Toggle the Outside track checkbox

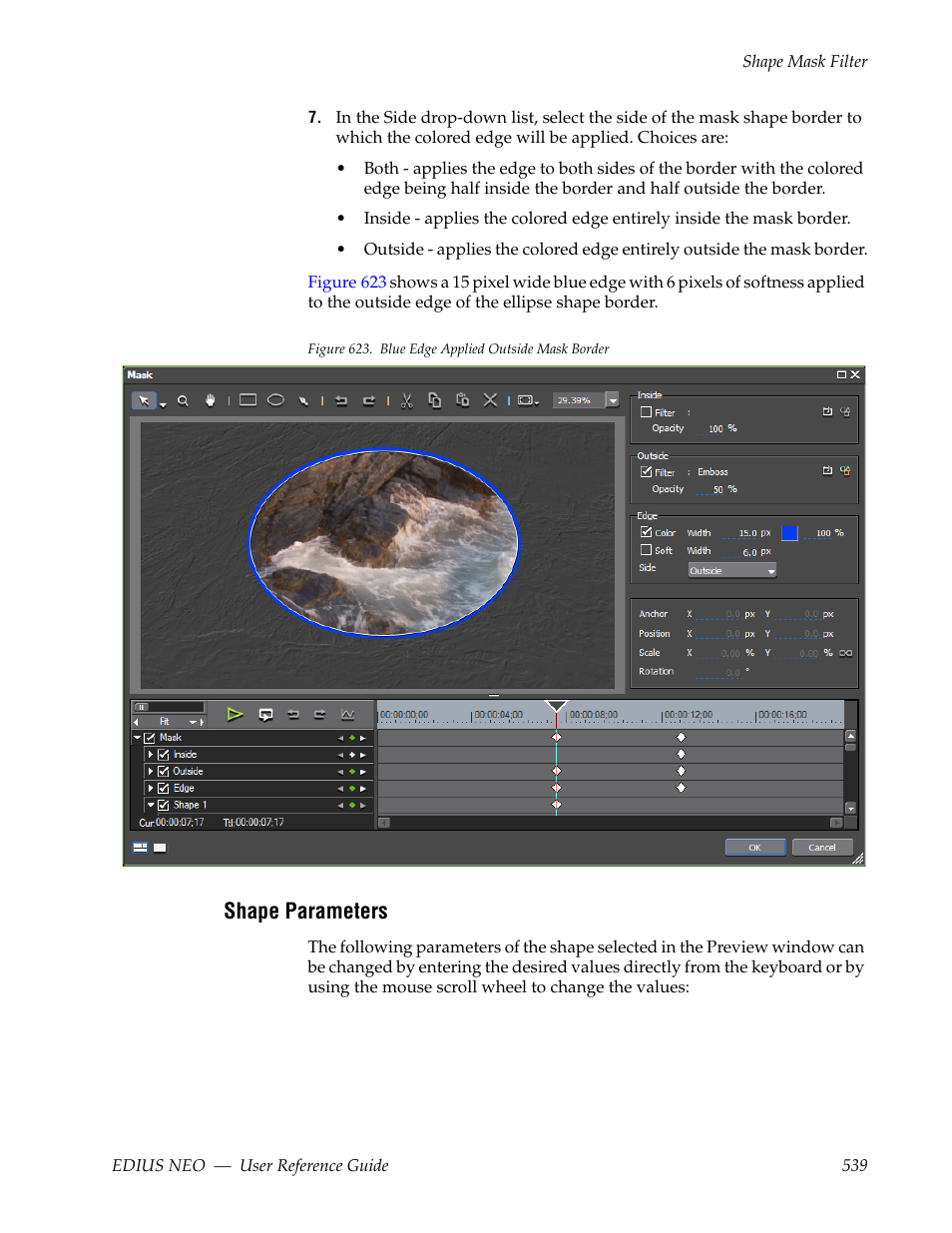(x=164, y=772)
